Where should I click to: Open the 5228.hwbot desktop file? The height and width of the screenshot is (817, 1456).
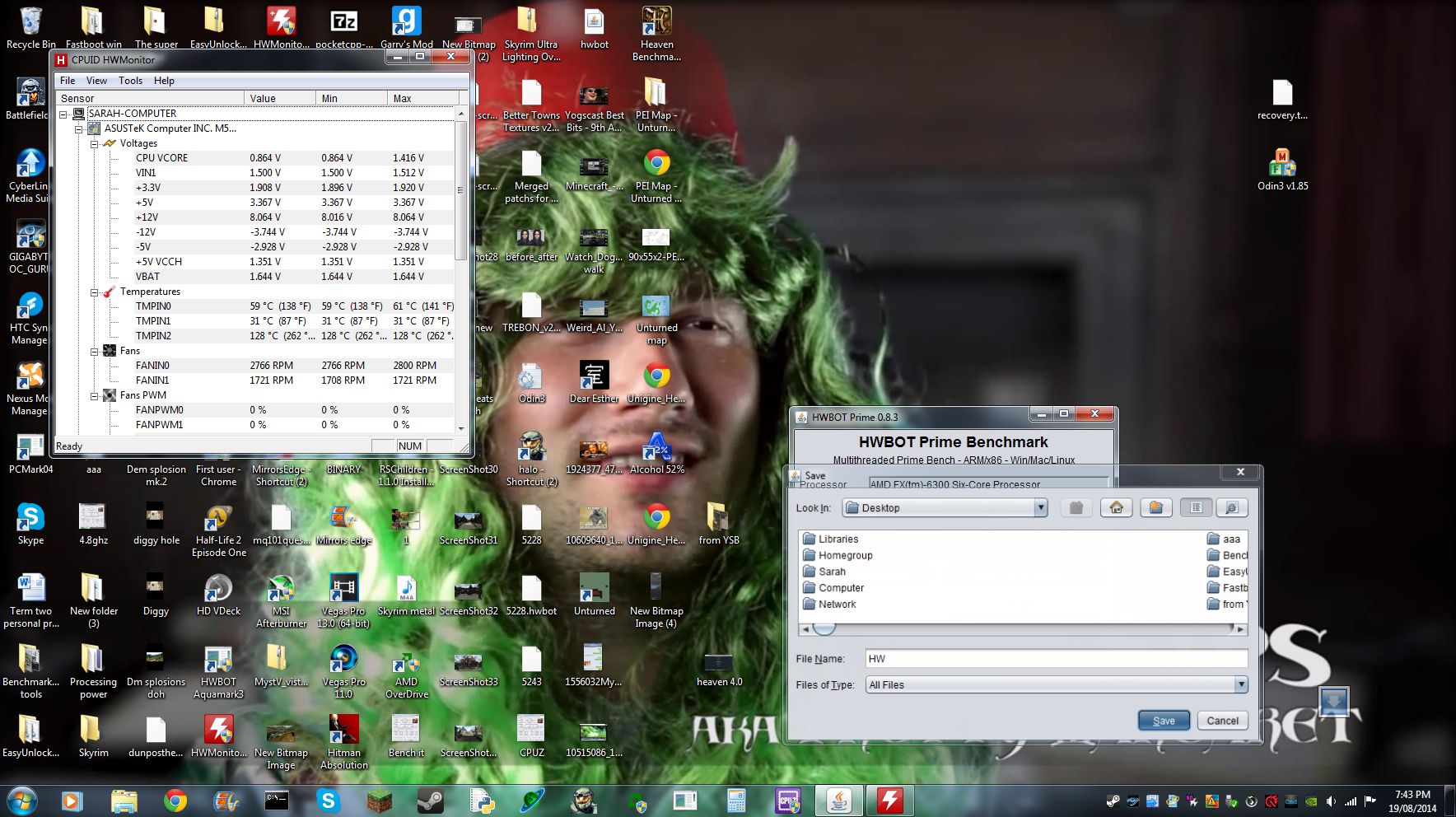tap(531, 594)
